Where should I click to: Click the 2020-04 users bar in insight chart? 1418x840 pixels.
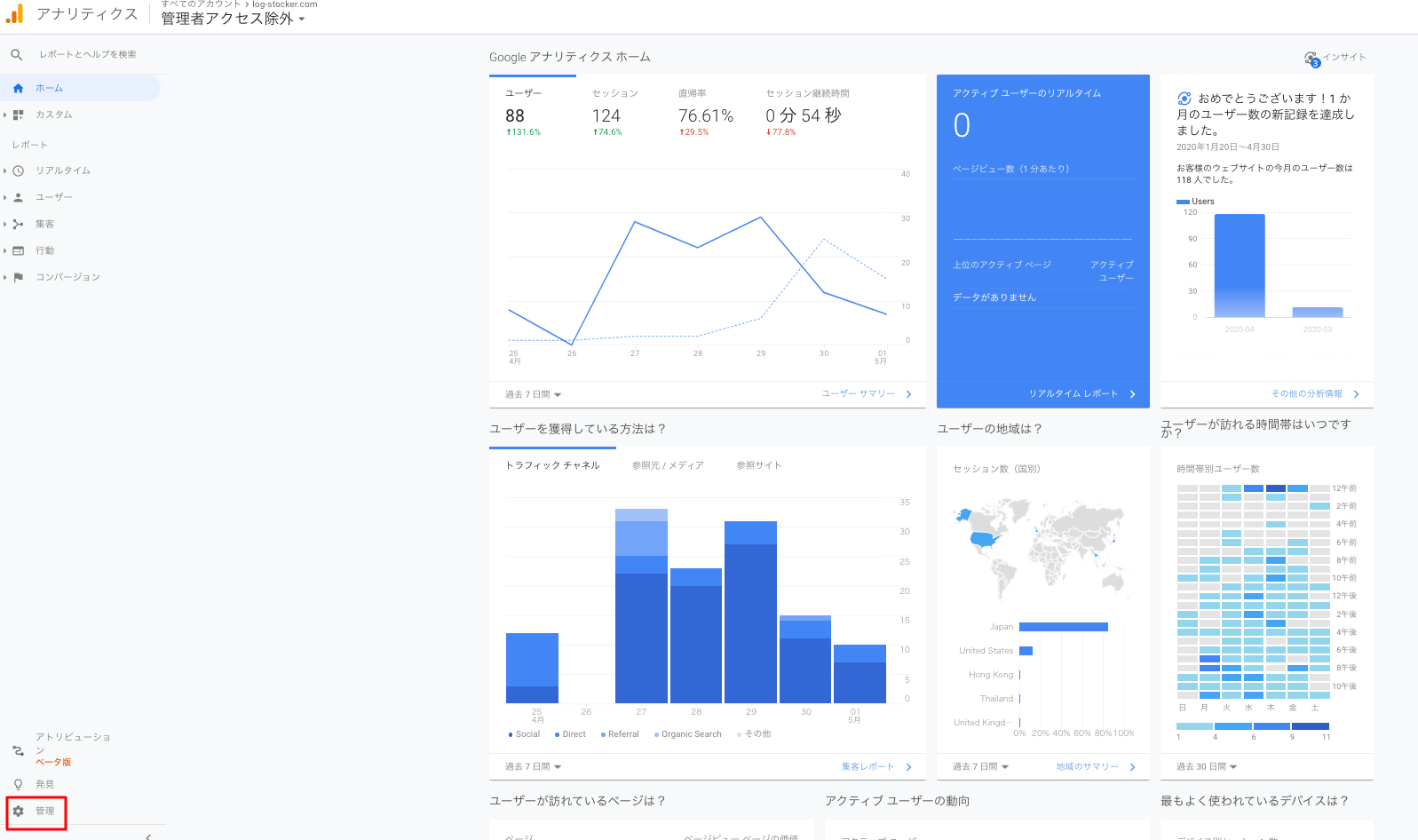[x=1240, y=265]
